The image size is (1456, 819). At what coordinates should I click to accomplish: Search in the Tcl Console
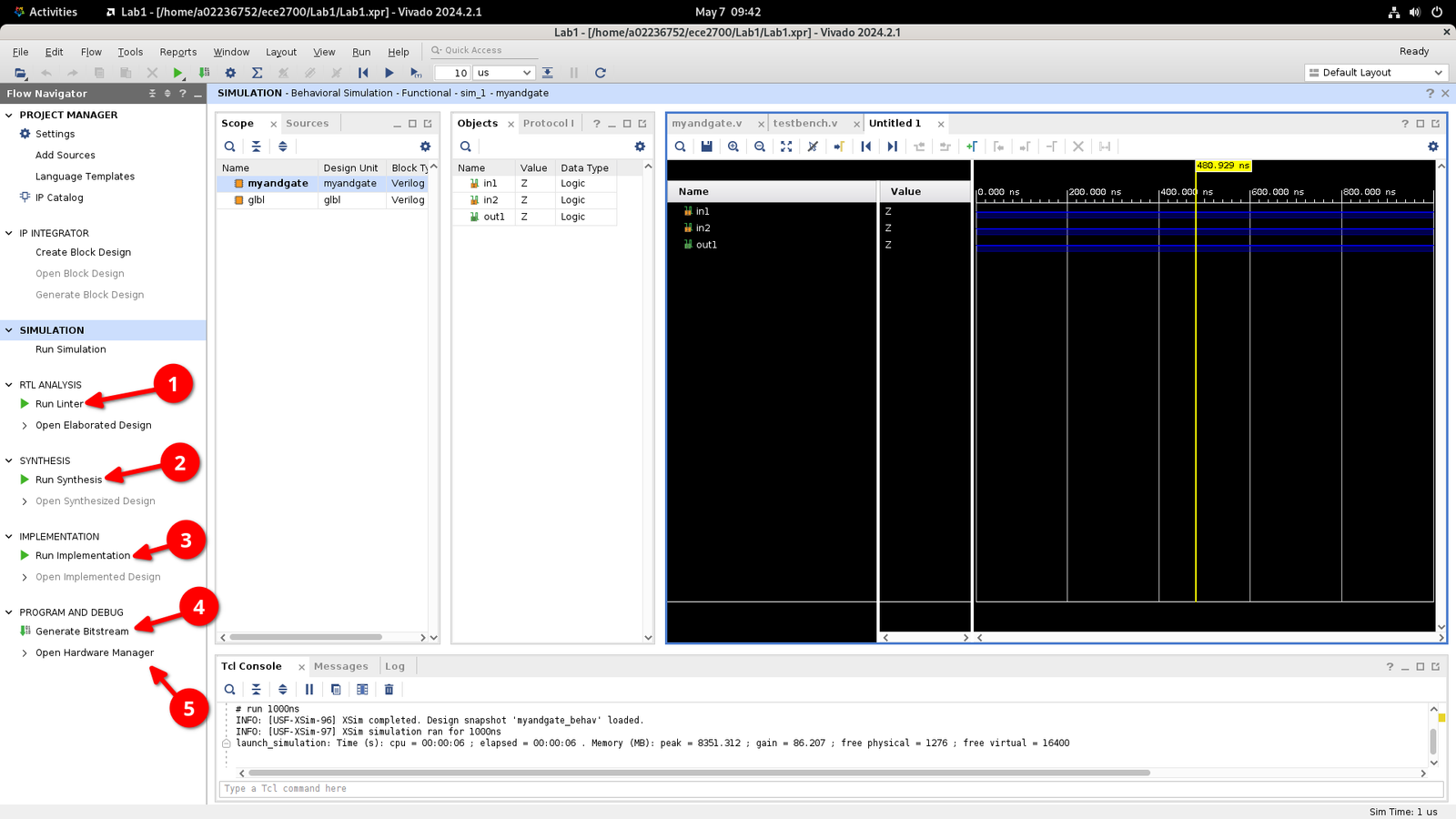(x=230, y=690)
